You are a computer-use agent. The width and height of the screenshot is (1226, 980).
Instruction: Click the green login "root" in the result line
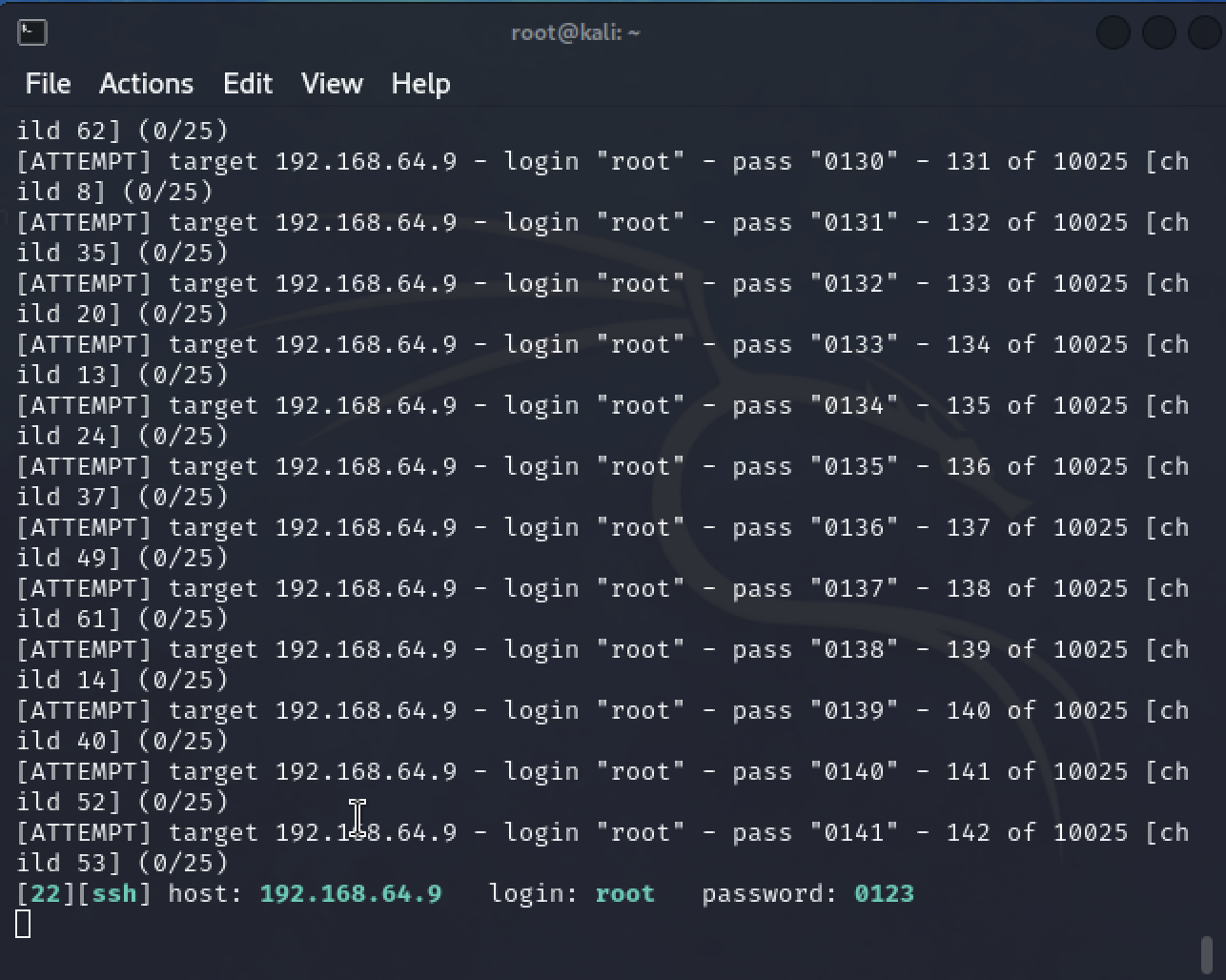pos(625,893)
